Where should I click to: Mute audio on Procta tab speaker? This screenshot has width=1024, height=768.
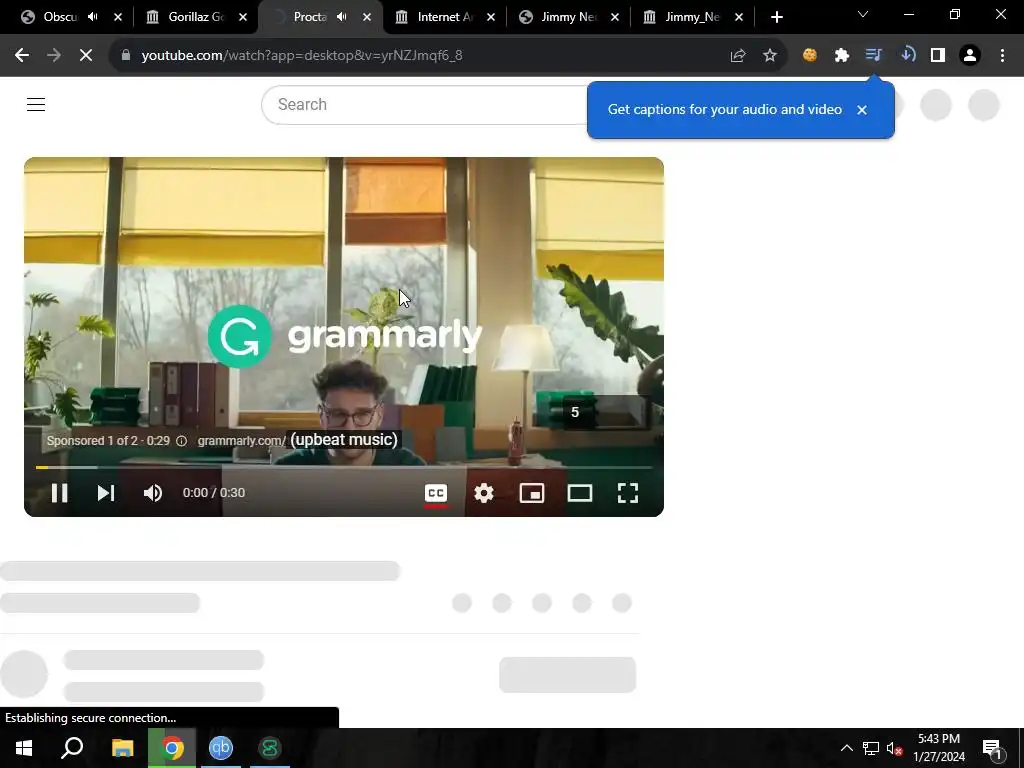[342, 17]
